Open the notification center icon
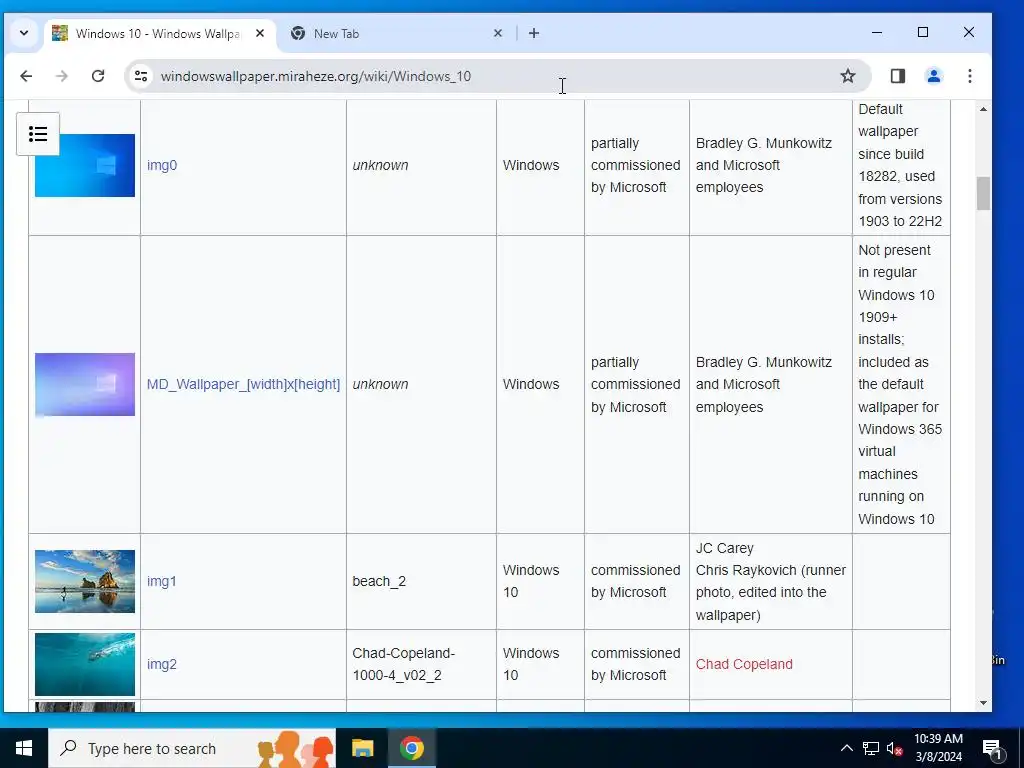 (x=992, y=748)
